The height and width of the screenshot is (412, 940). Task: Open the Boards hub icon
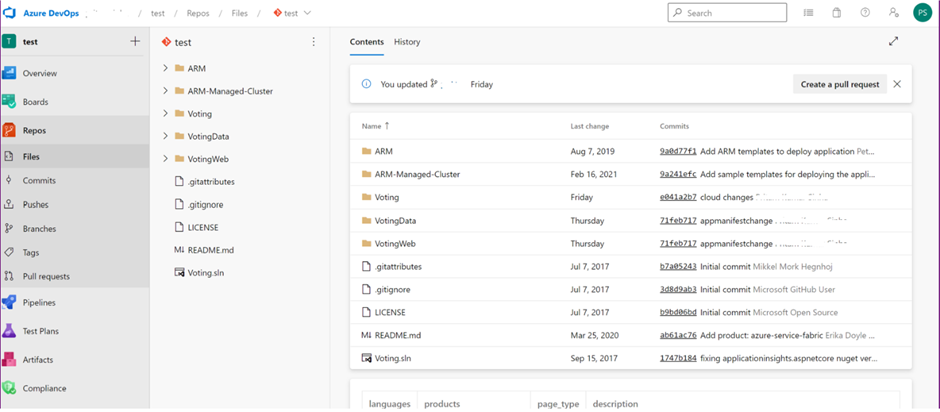[x=9, y=102]
